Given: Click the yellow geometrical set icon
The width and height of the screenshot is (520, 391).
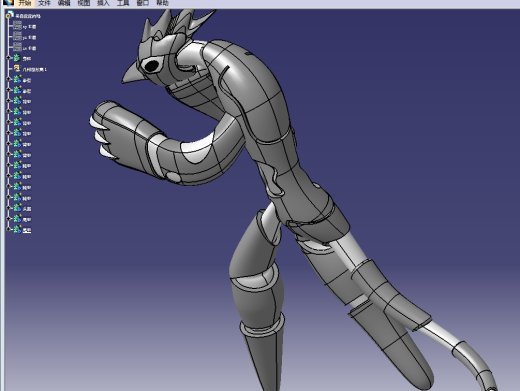Looking at the screenshot, I should (x=17, y=69).
